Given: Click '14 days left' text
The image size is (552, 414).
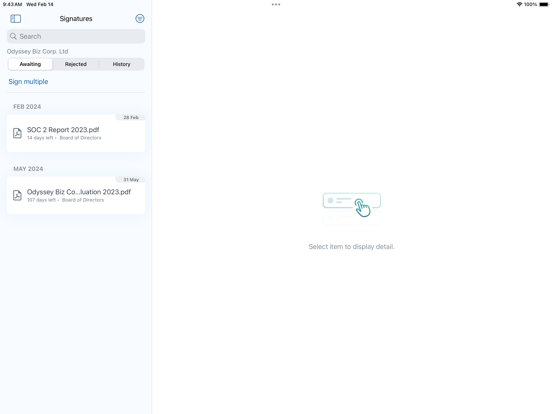Looking at the screenshot, I should (x=40, y=138).
